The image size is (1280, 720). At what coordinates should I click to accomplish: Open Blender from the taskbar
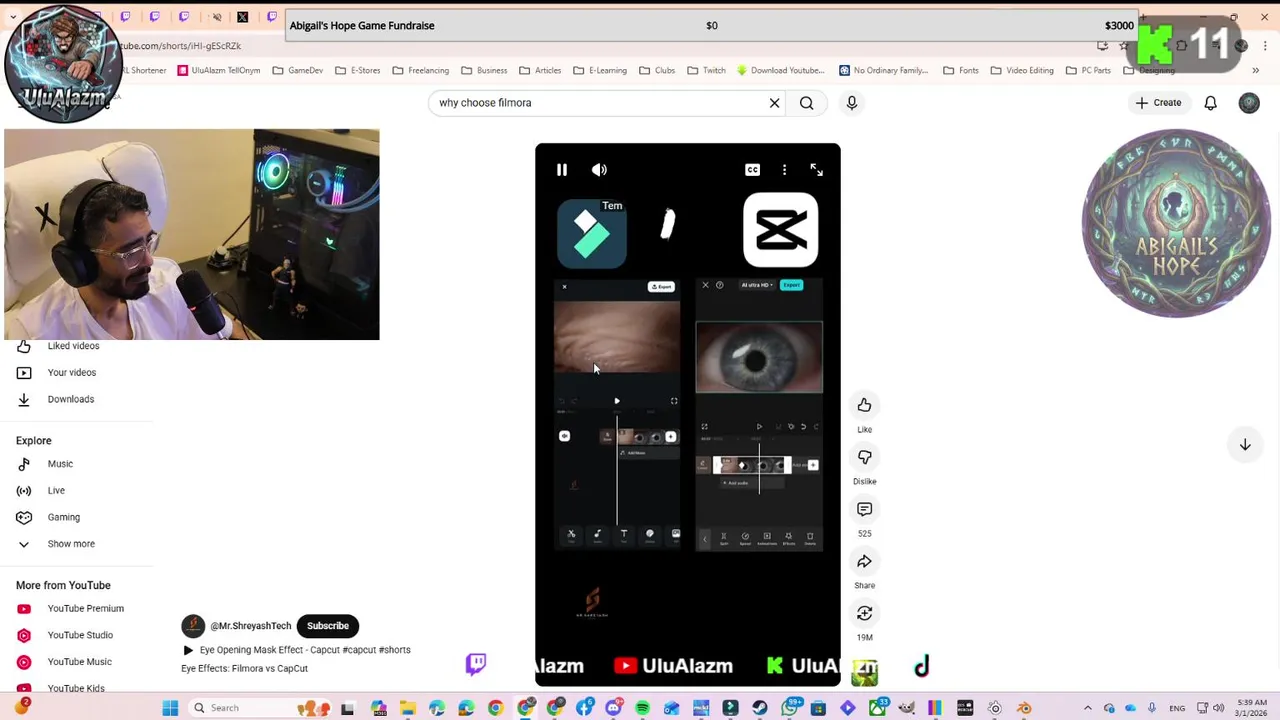click(1024, 708)
